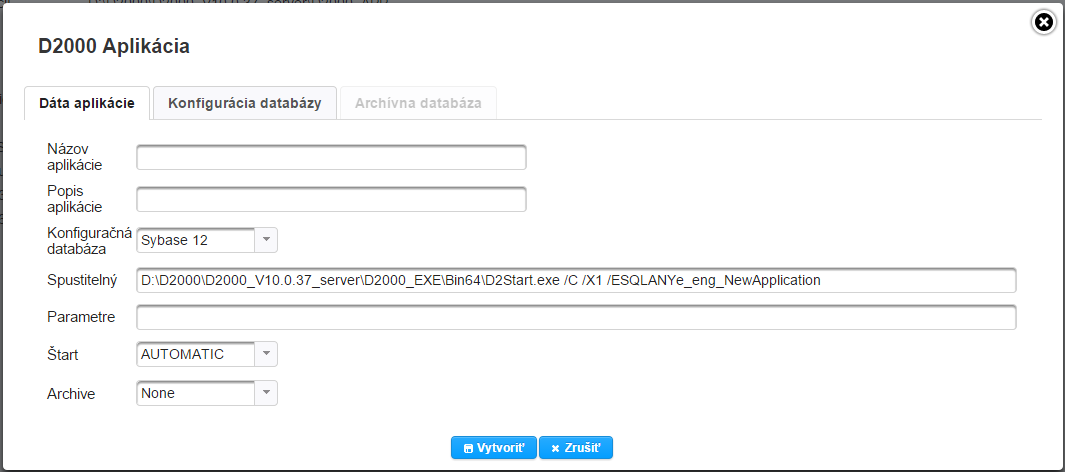Click the D2000 Aplikácia dialog title
1065x472 pixels.
[x=114, y=46]
